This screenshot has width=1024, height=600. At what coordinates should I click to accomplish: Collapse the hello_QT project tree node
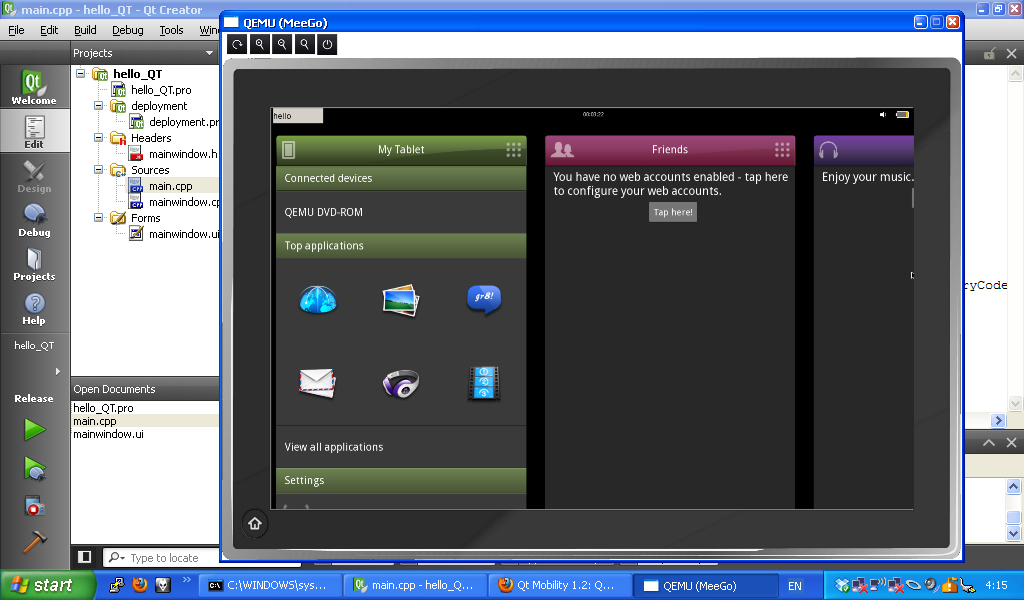point(80,74)
